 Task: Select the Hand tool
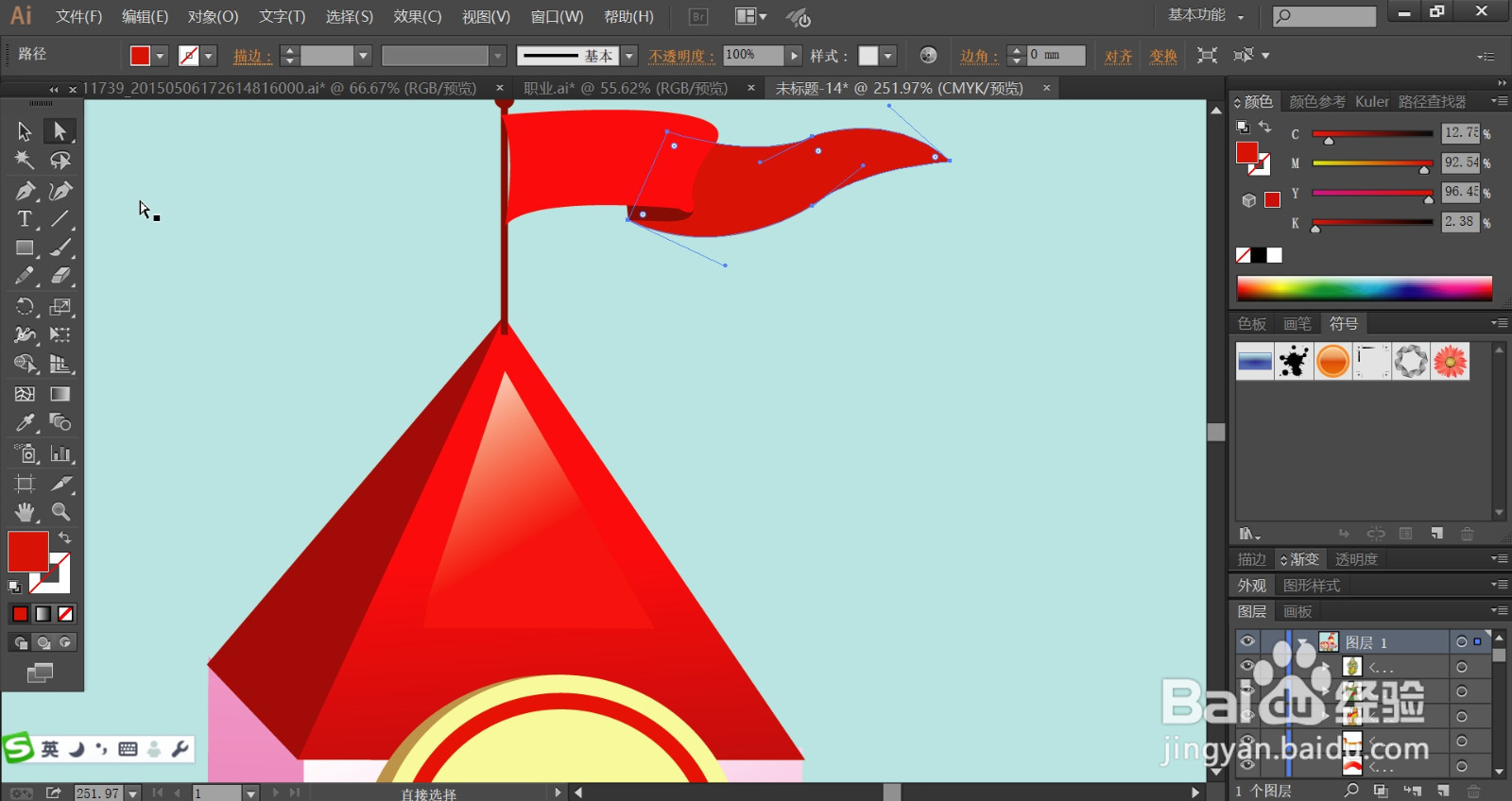[x=25, y=512]
